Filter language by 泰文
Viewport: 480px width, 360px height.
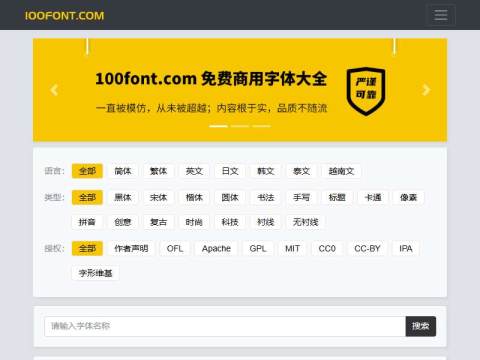tap(301, 171)
